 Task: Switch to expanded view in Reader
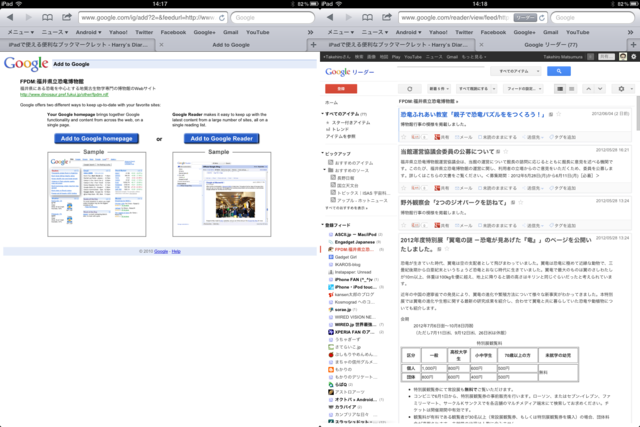(560, 89)
